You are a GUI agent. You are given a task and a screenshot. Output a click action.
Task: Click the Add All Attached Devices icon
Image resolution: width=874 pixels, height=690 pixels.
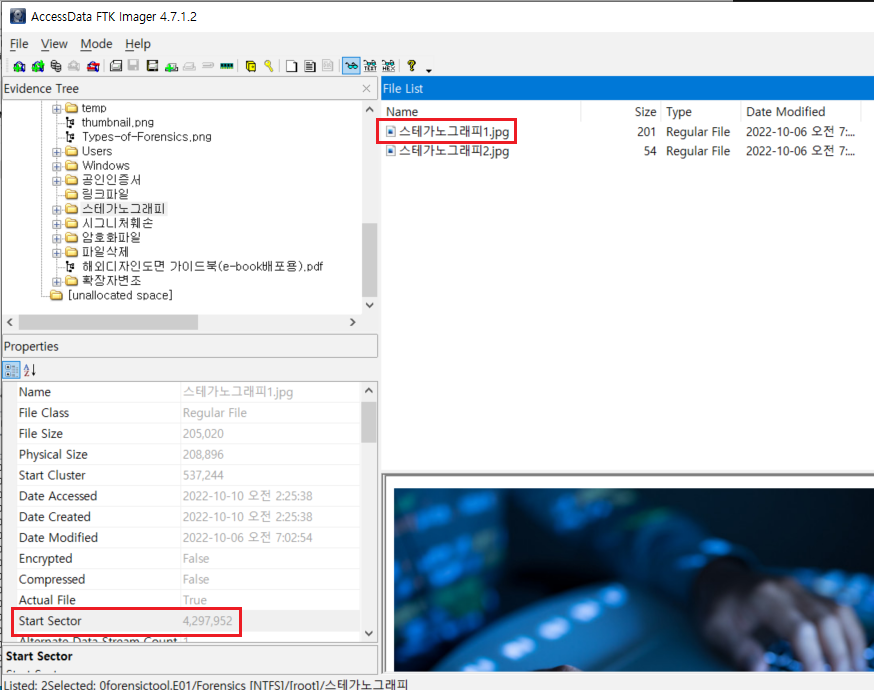[x=38, y=66]
